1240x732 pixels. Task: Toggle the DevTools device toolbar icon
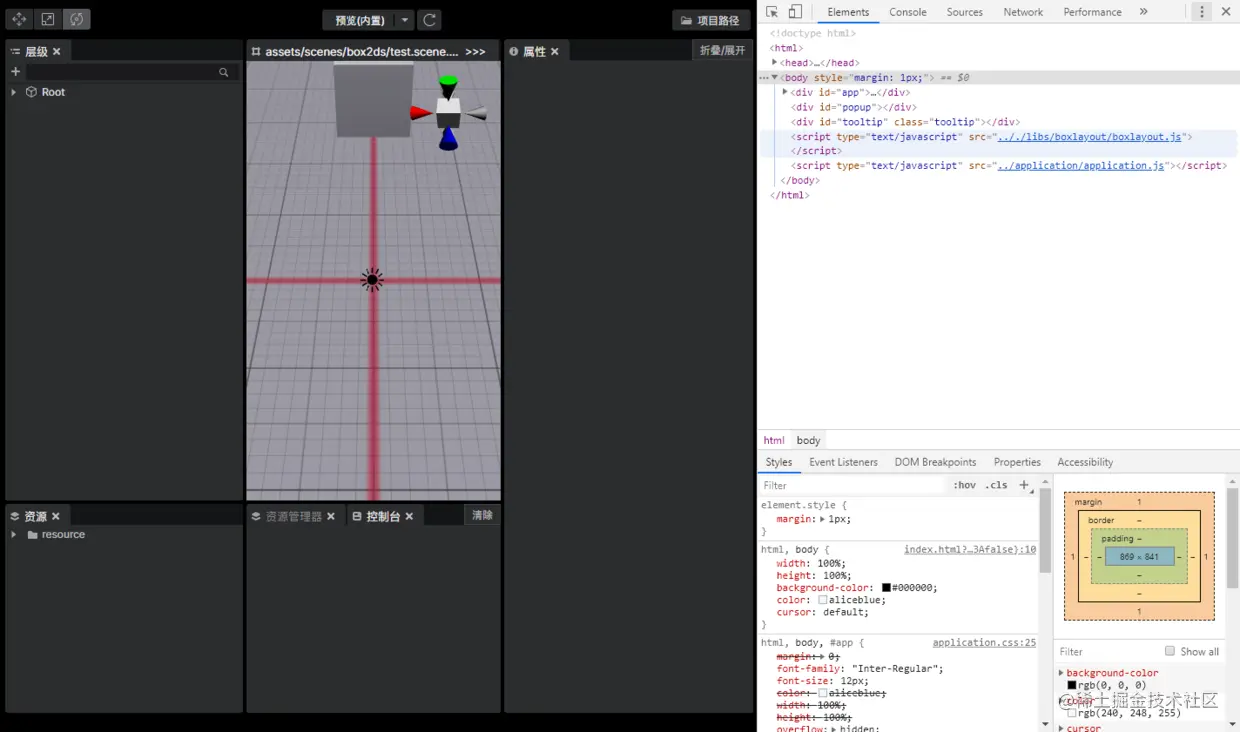coord(796,12)
